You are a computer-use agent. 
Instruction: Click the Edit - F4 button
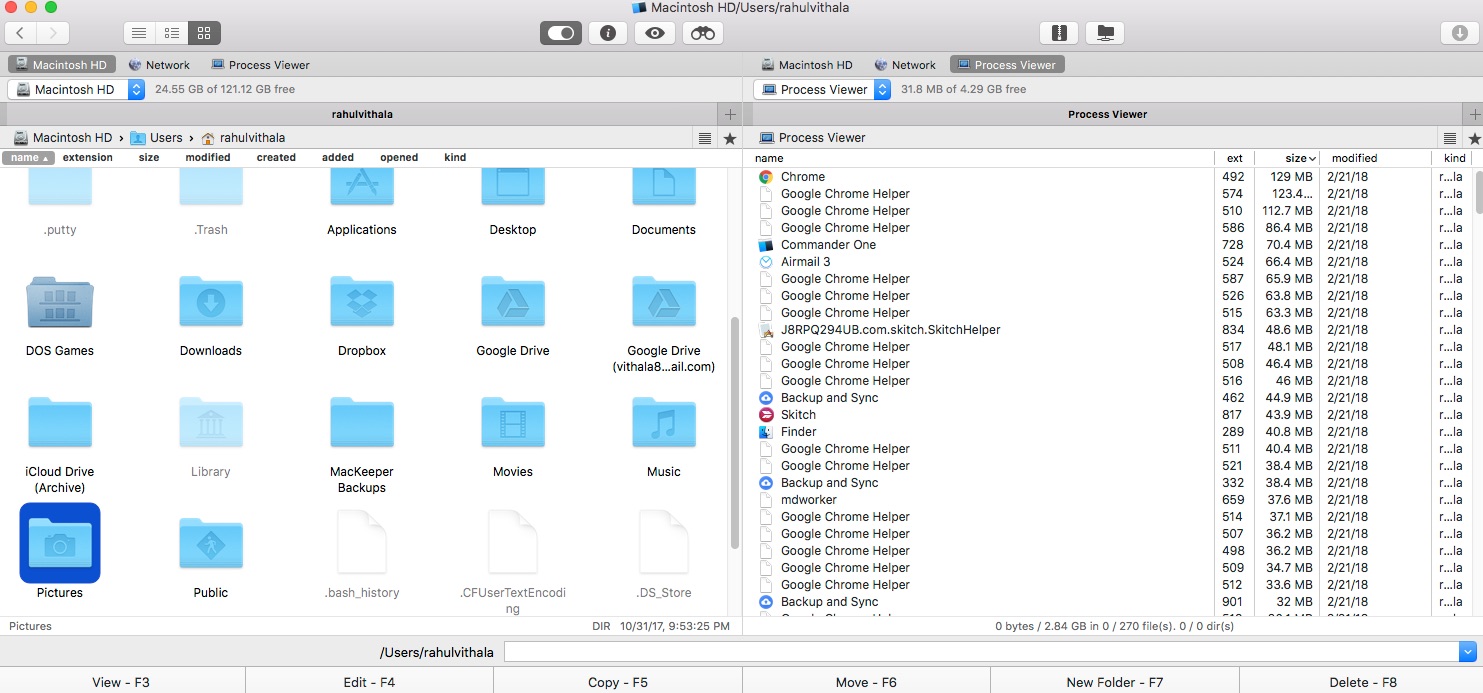pos(369,682)
